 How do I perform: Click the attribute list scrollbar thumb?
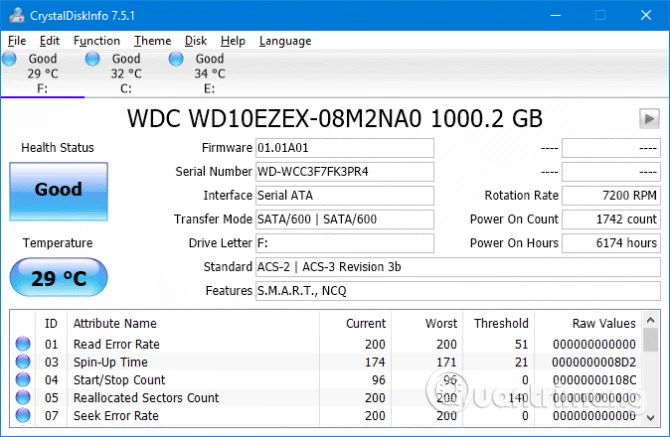tap(651, 340)
